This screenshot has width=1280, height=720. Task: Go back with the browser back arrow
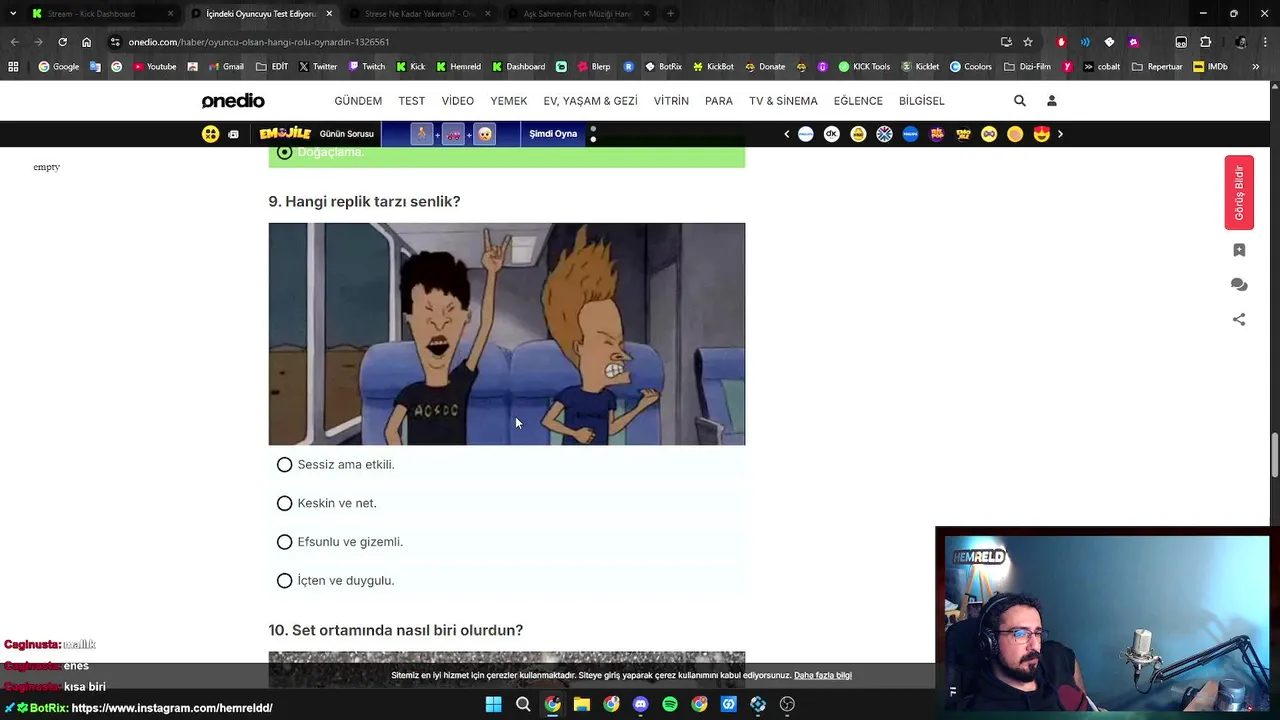pos(14,42)
